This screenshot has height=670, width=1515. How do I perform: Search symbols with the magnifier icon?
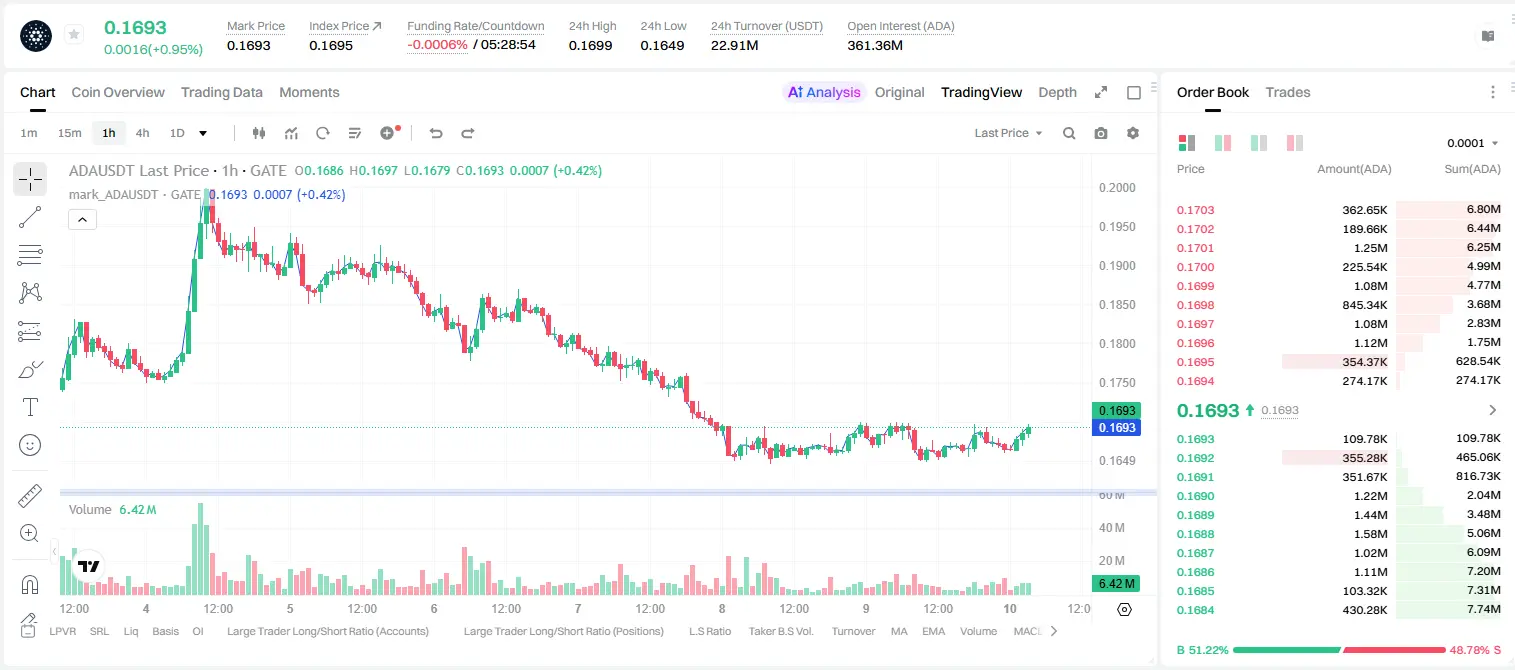tap(1069, 133)
